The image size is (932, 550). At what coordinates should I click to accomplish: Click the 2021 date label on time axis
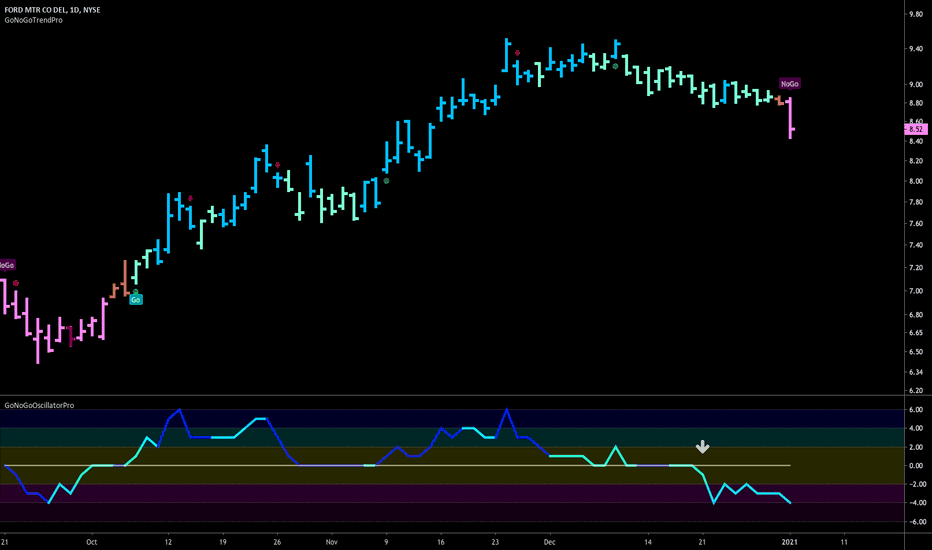(789, 542)
